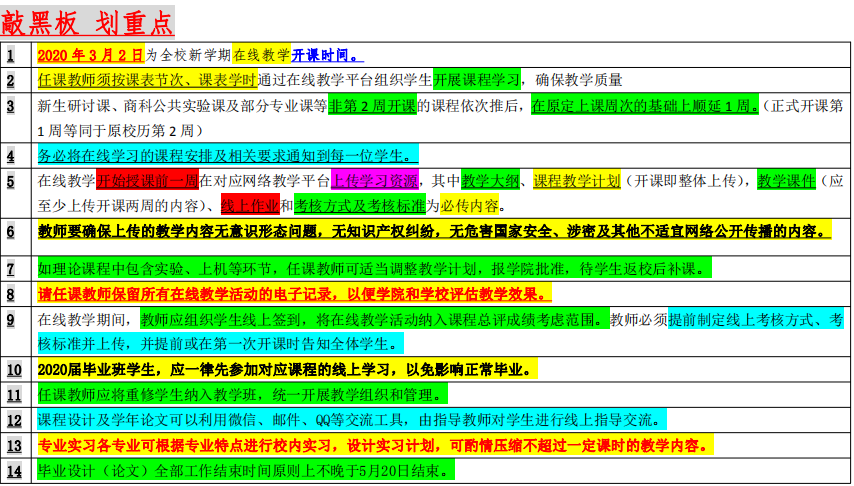This screenshot has width=854, height=486.
Task: Click the cyan sentence beginning 课程设计及学年论文
Action: [x=350, y=419]
